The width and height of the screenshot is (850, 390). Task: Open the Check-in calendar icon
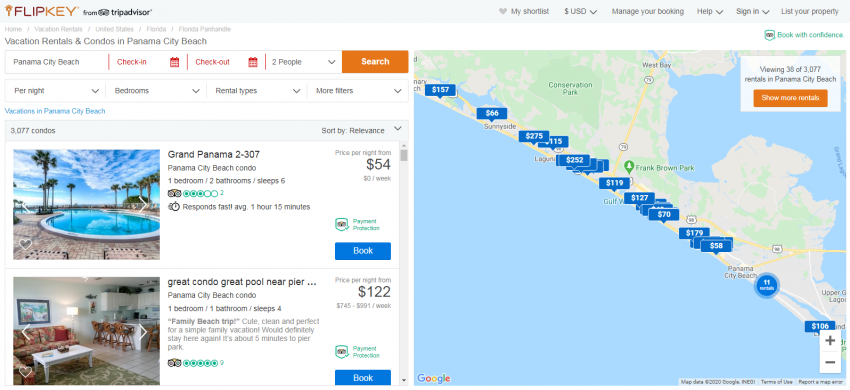tap(174, 62)
